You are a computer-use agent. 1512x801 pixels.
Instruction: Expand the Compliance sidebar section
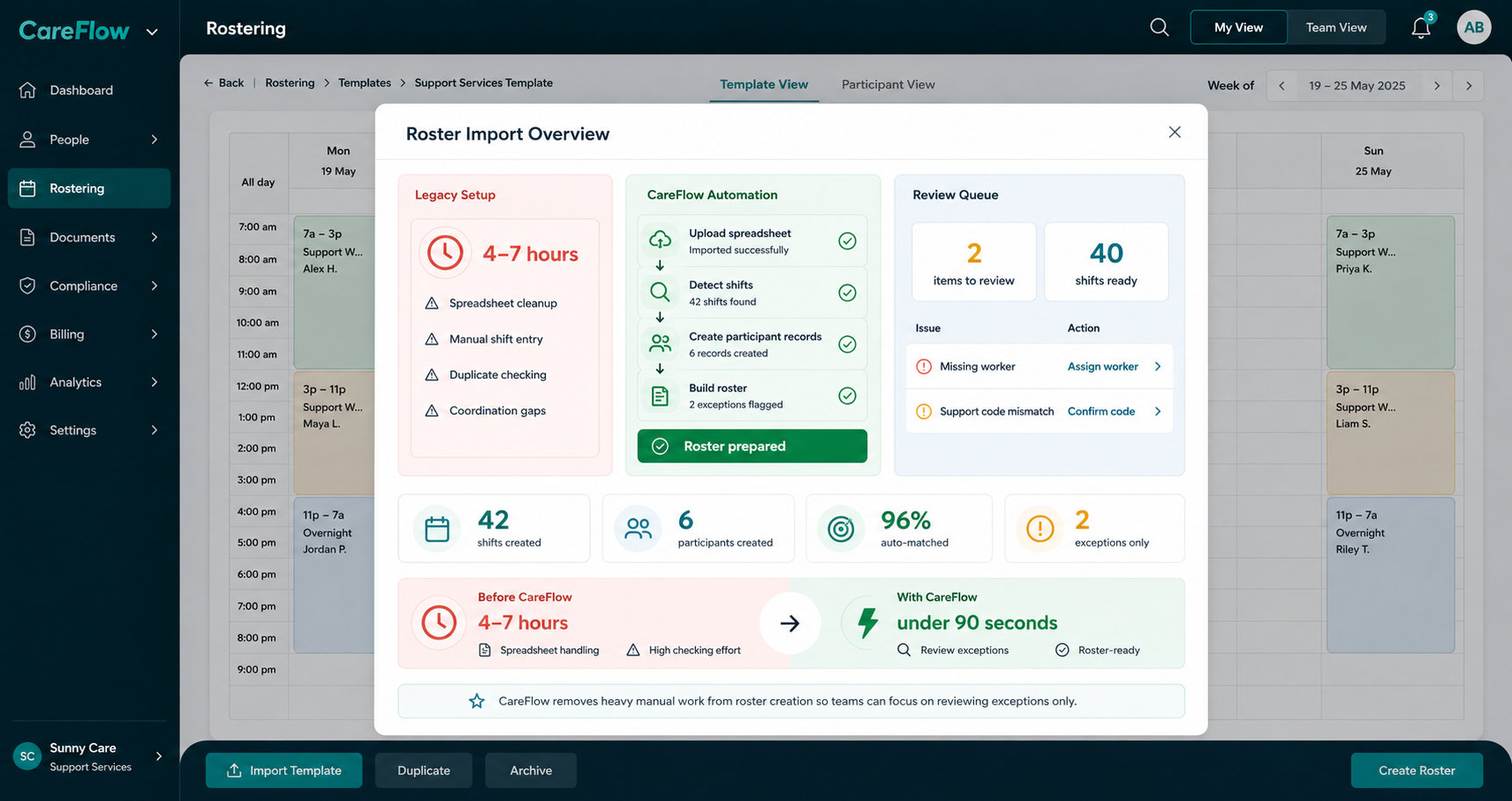[x=154, y=286]
